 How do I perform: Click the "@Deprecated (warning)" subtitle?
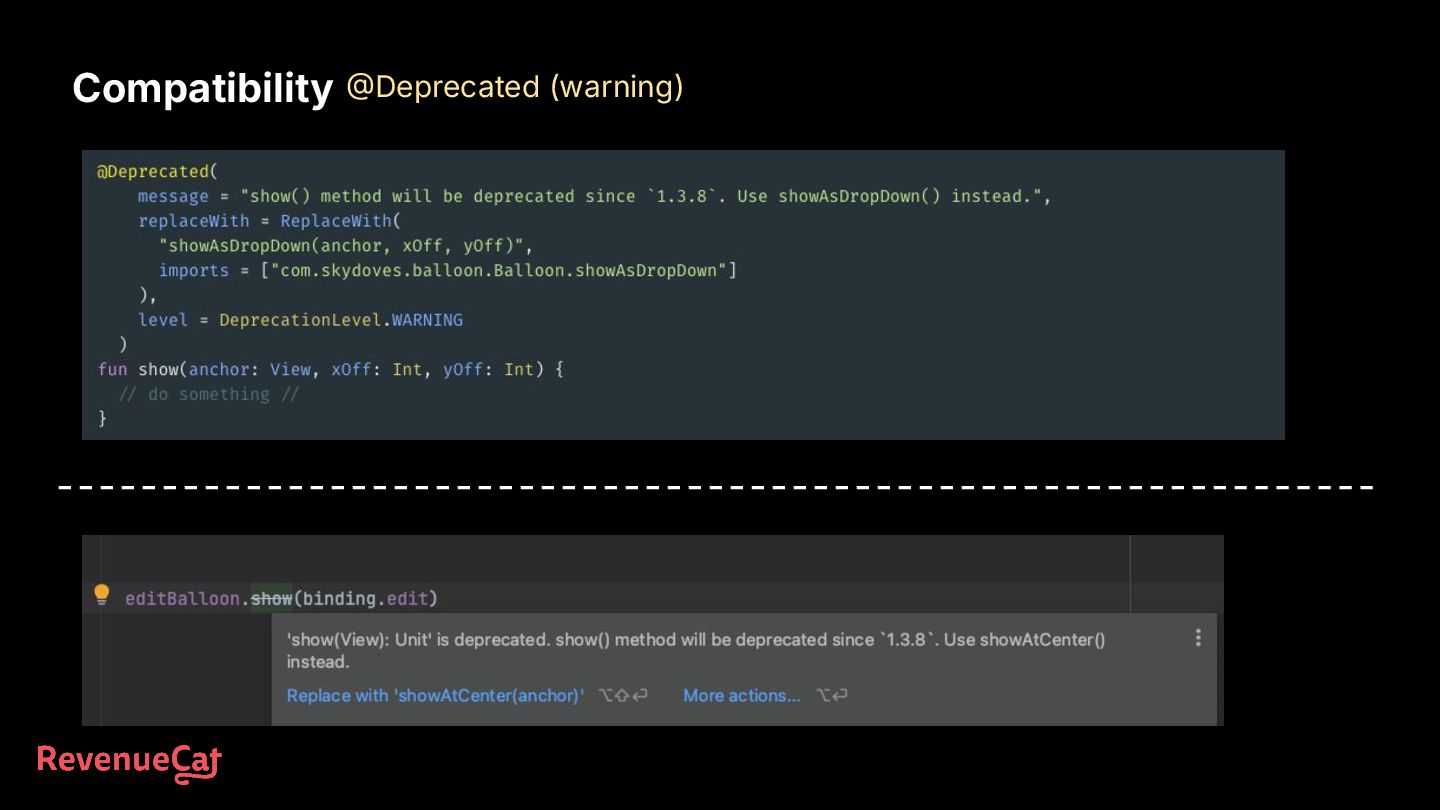pyautogui.click(x=515, y=87)
